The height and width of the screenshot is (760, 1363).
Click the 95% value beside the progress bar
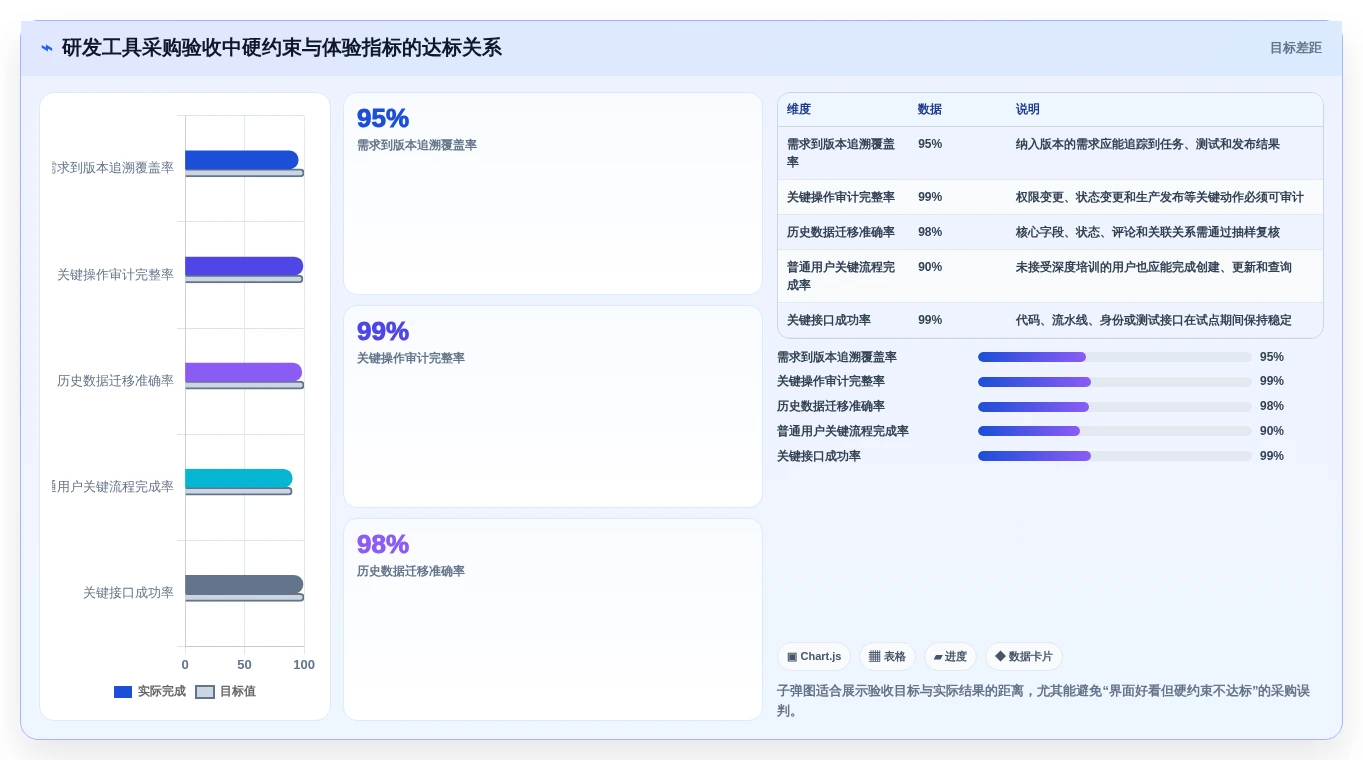point(1272,357)
